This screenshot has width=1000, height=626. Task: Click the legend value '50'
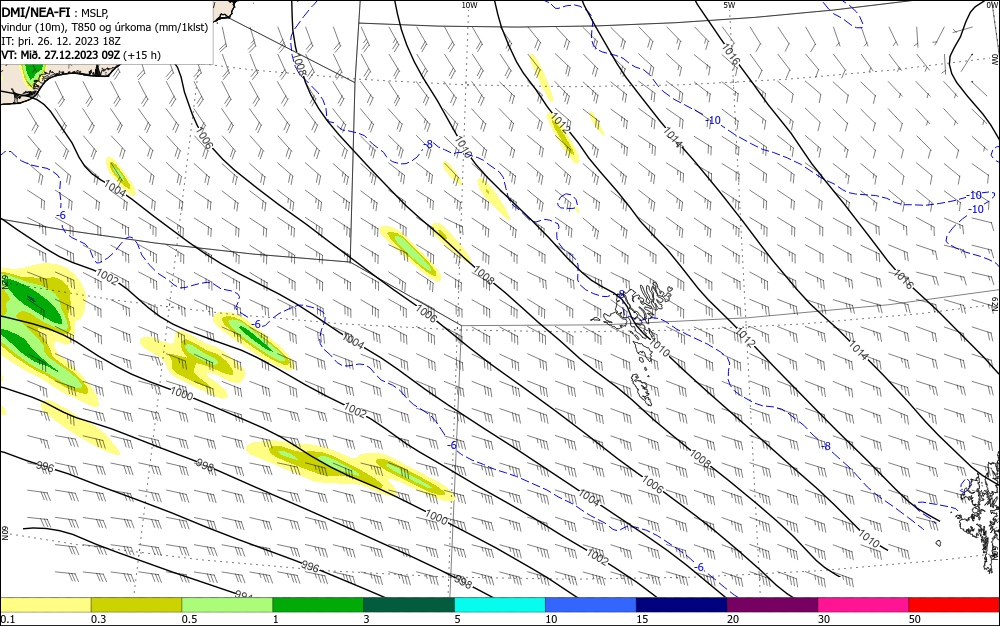[x=915, y=619]
